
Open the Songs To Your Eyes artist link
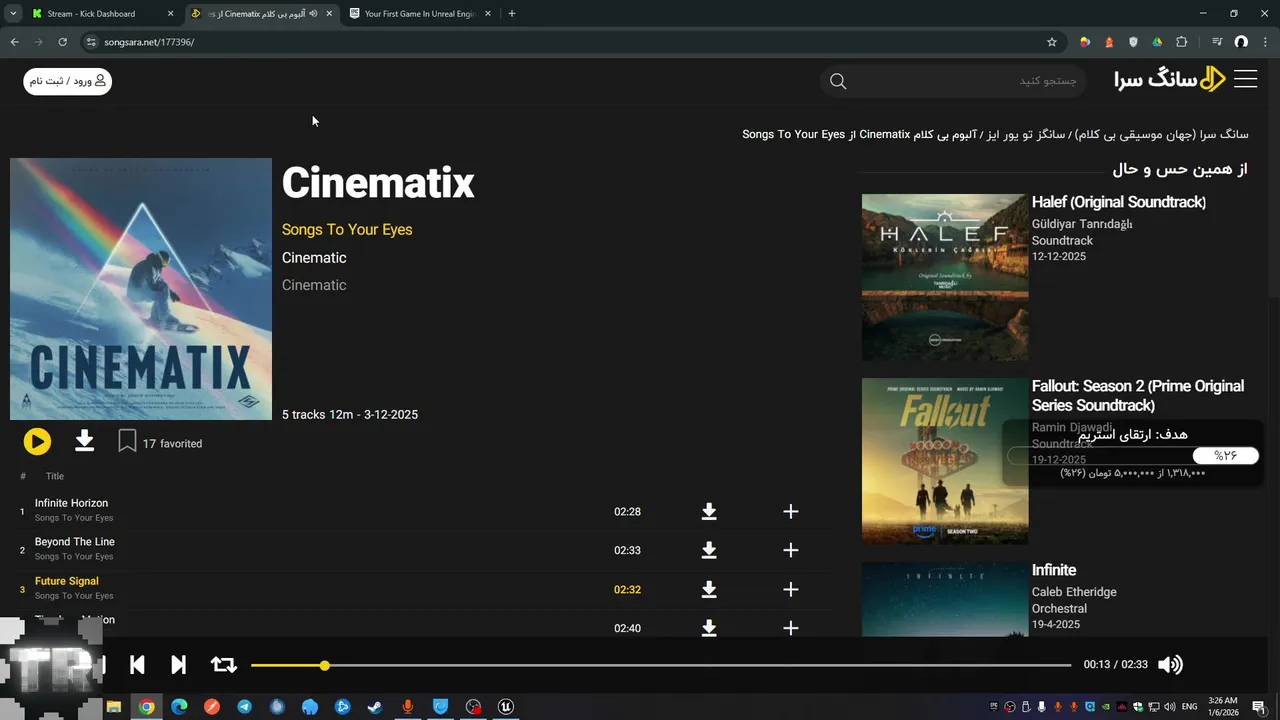click(347, 230)
